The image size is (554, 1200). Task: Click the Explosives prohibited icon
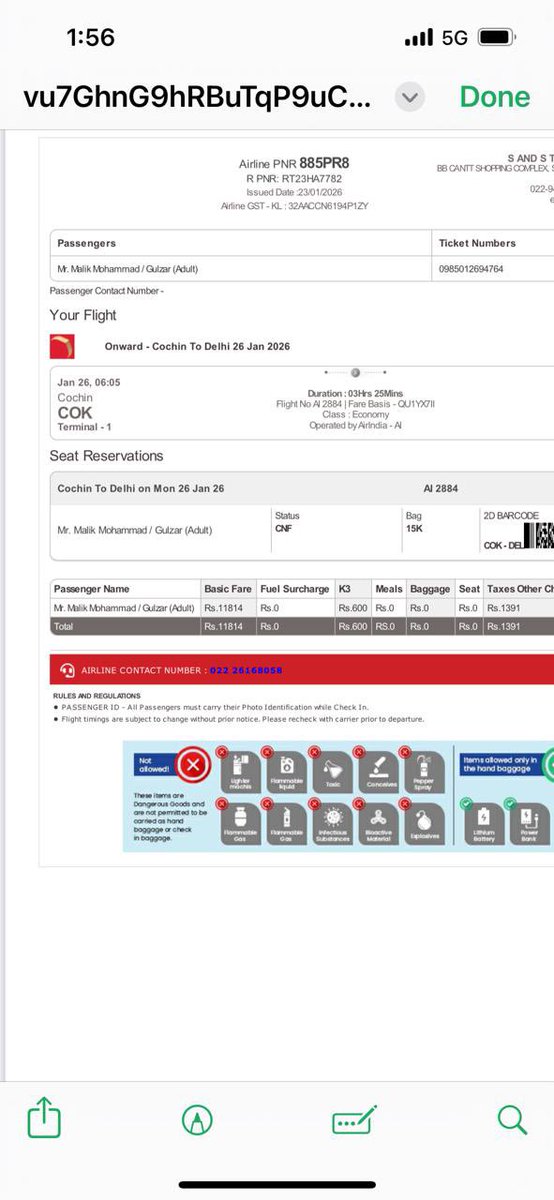423,825
